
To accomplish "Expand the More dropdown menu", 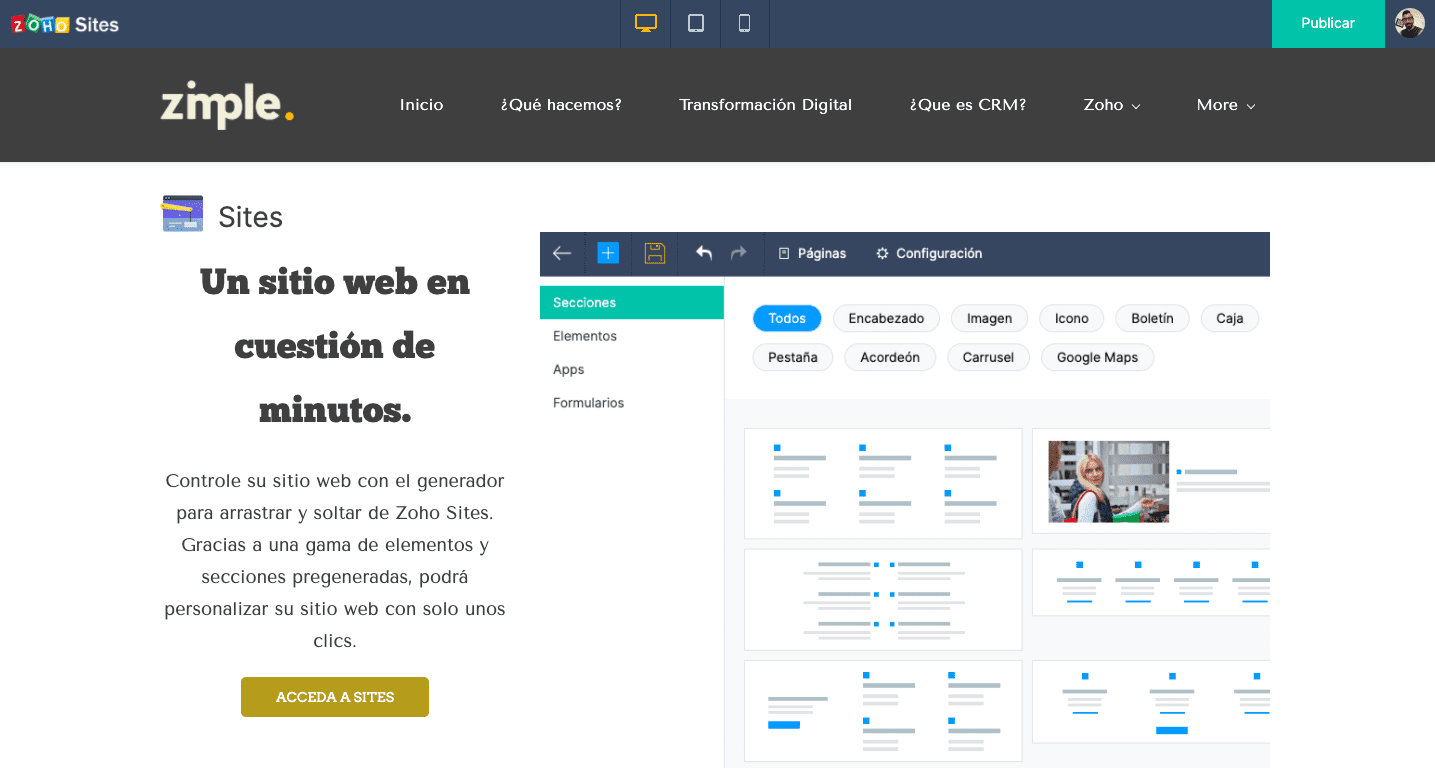I will [x=1226, y=105].
